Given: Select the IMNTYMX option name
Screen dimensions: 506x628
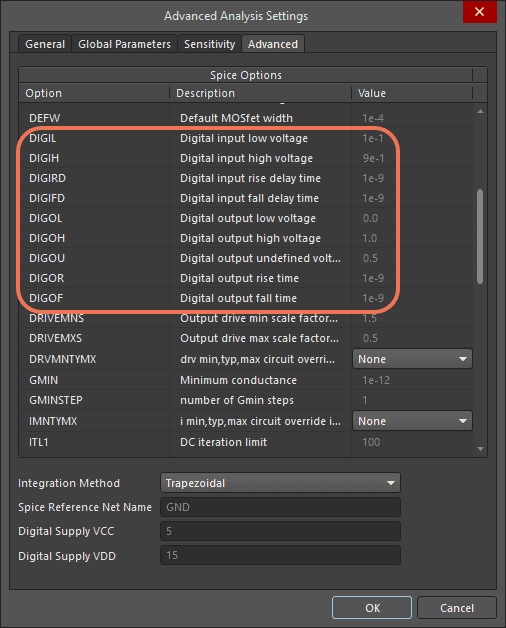Looking at the screenshot, I should point(53,421).
